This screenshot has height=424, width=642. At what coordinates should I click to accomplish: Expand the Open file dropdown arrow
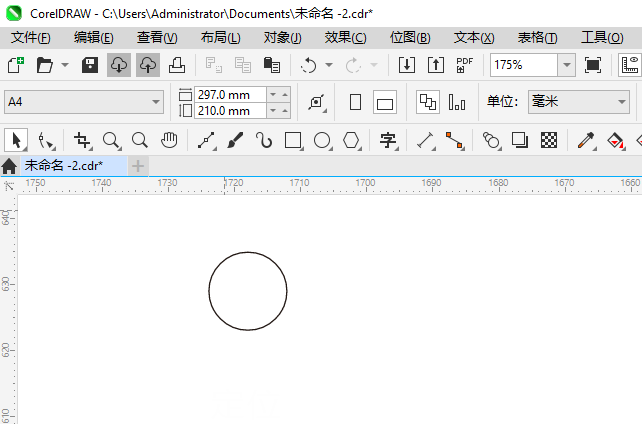(65, 65)
